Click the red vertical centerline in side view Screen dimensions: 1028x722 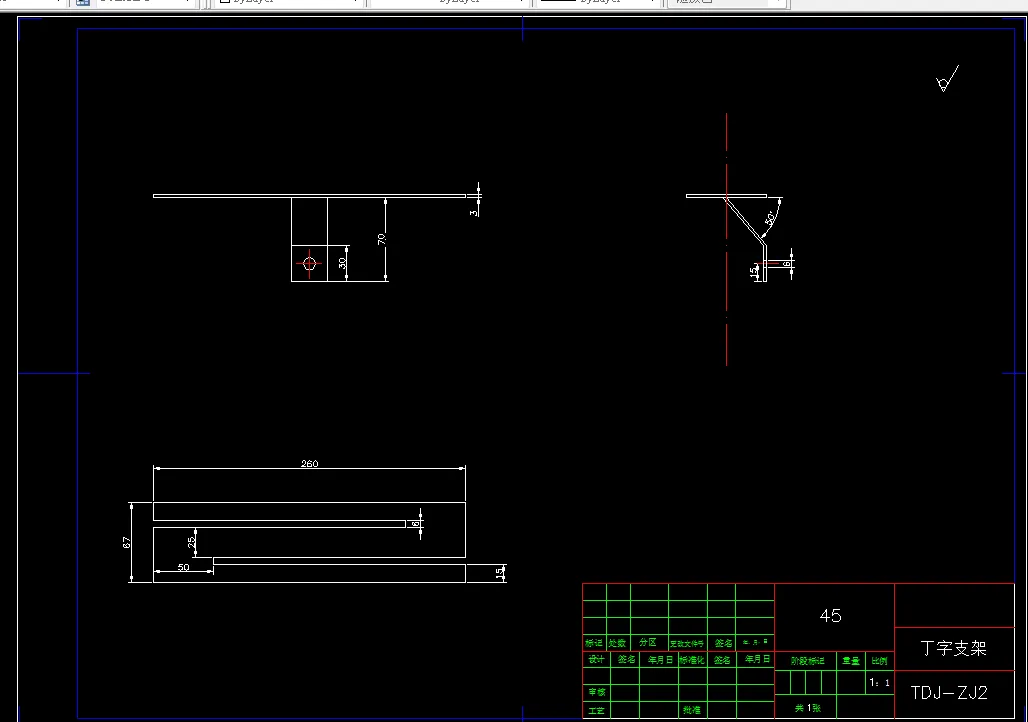click(726, 239)
